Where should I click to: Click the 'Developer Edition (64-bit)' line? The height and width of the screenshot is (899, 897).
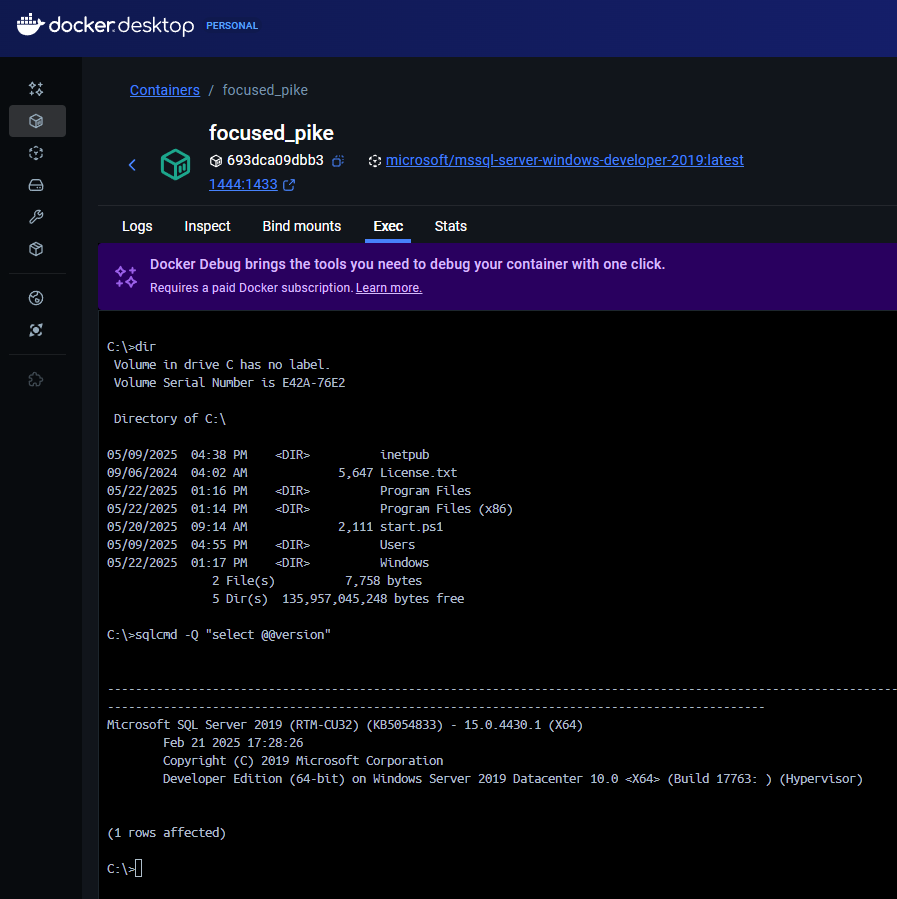click(x=512, y=779)
